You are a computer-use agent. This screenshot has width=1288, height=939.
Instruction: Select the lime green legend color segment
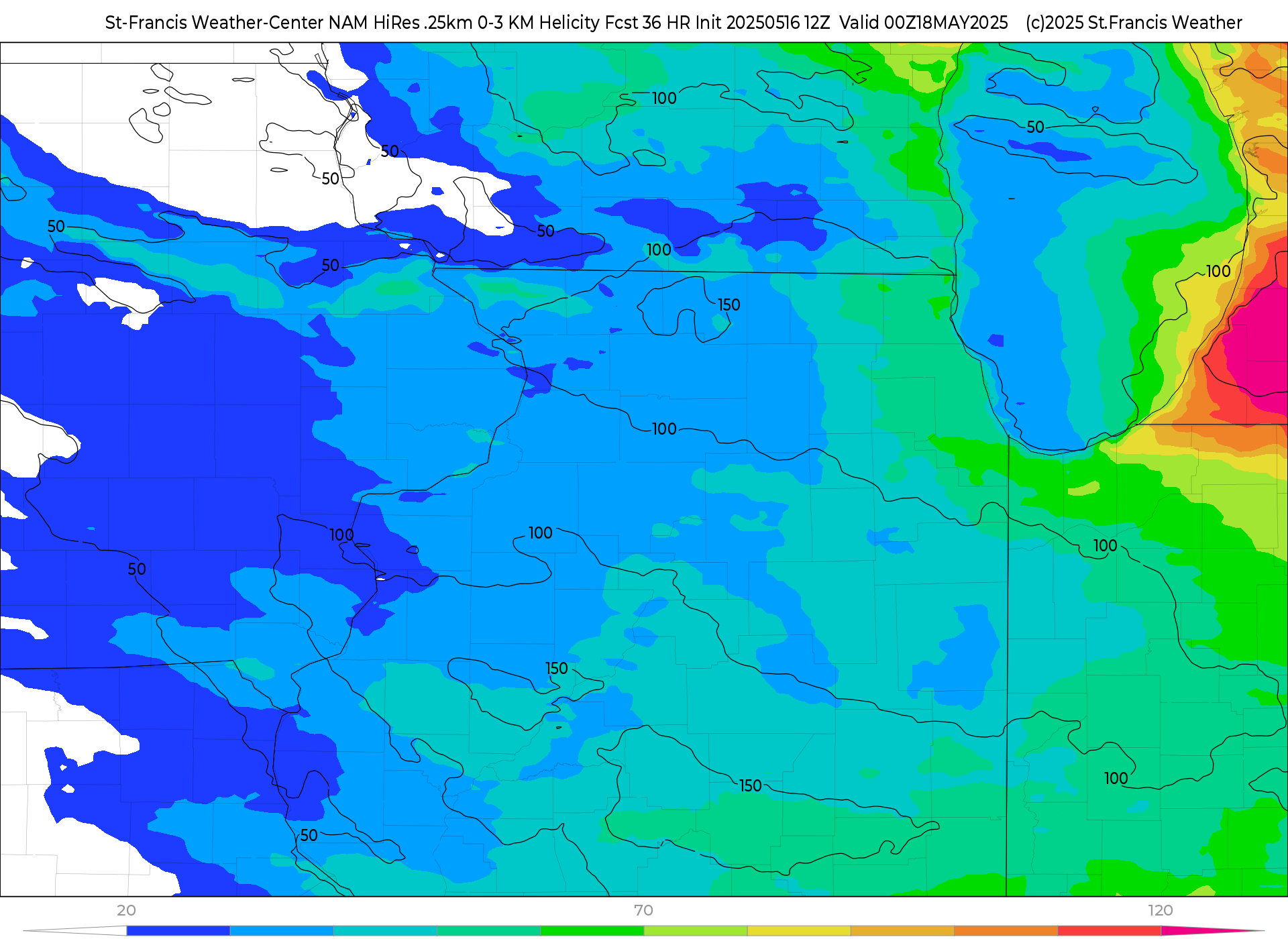695,930
